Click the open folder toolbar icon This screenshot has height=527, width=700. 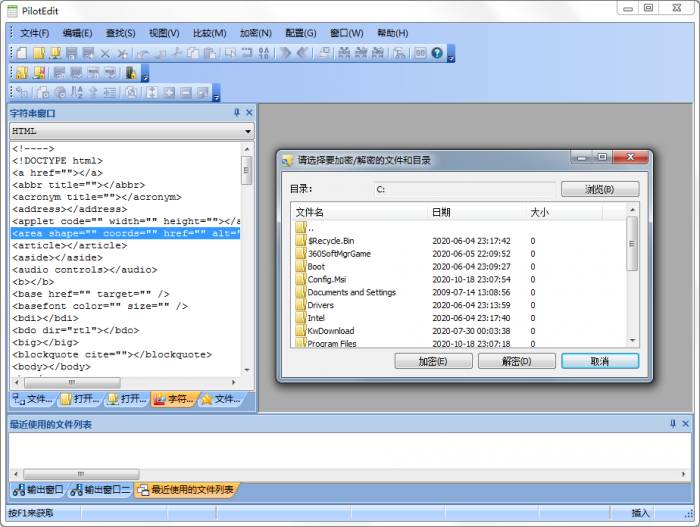tap(38, 53)
